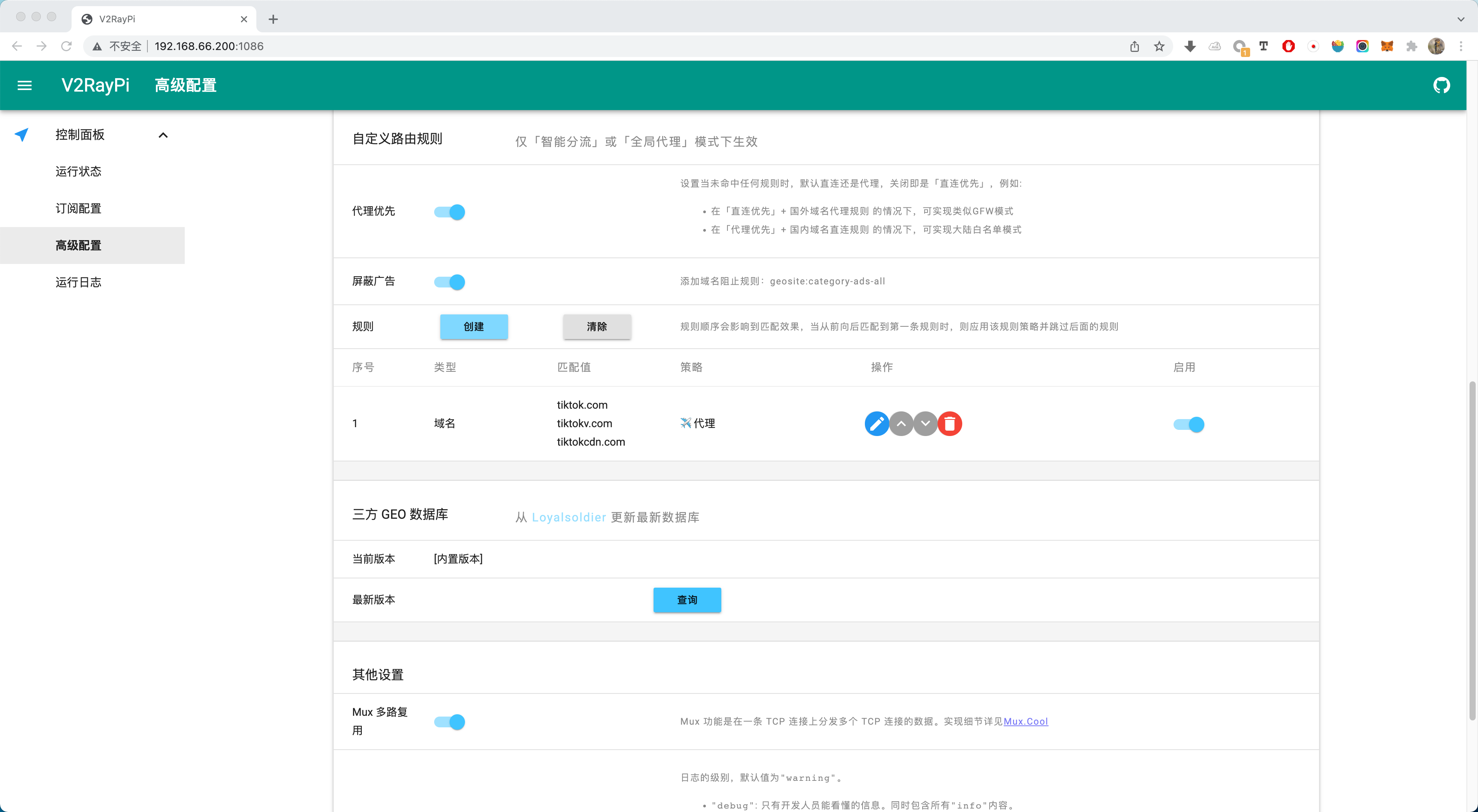The width and height of the screenshot is (1478, 812).
Task: Open the GitHub icon in the header
Action: (x=1441, y=85)
